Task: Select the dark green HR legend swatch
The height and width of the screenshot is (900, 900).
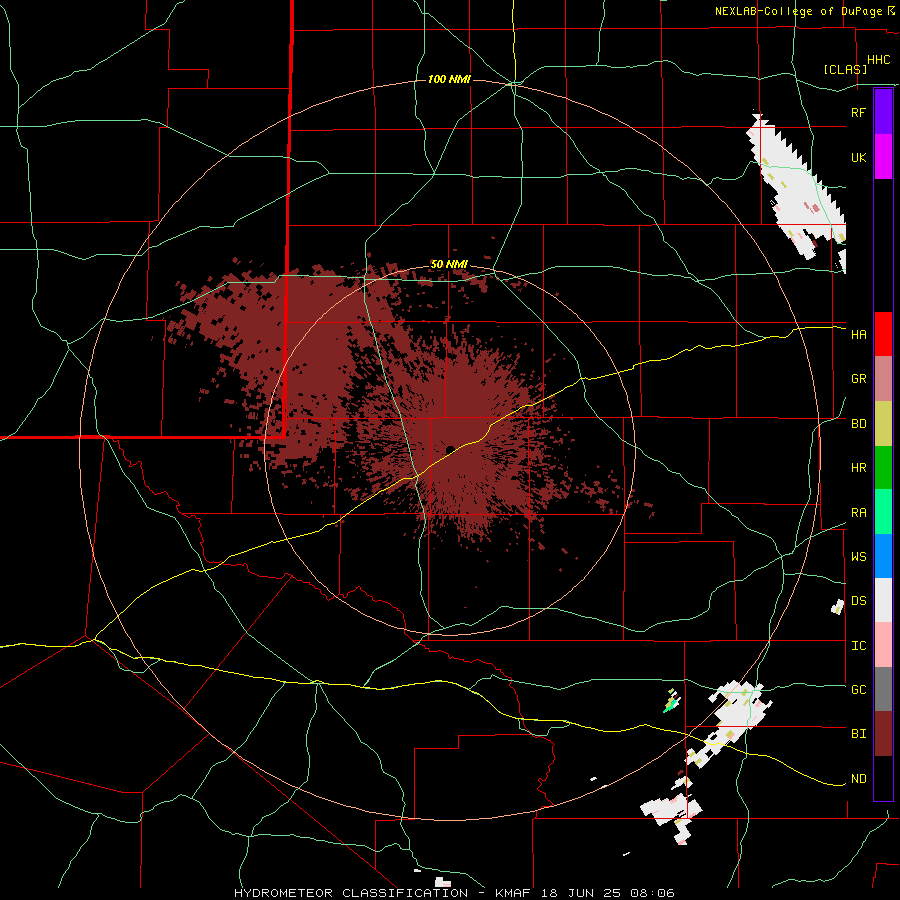Action: click(x=883, y=468)
